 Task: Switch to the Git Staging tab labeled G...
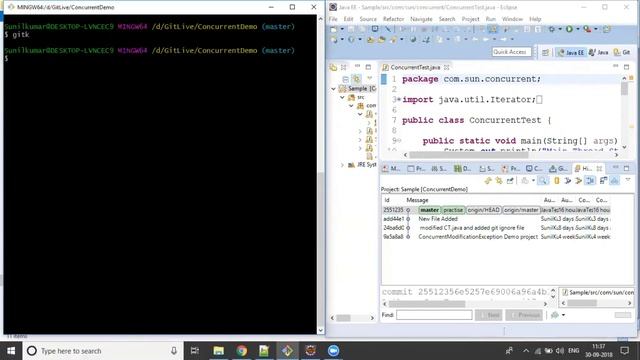558,169
